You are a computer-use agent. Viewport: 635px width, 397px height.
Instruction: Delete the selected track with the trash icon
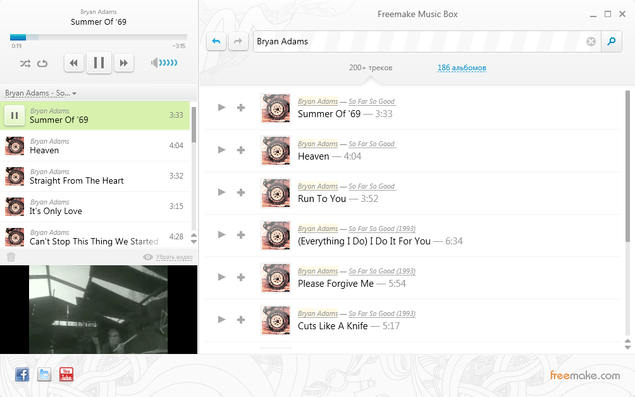(11, 257)
